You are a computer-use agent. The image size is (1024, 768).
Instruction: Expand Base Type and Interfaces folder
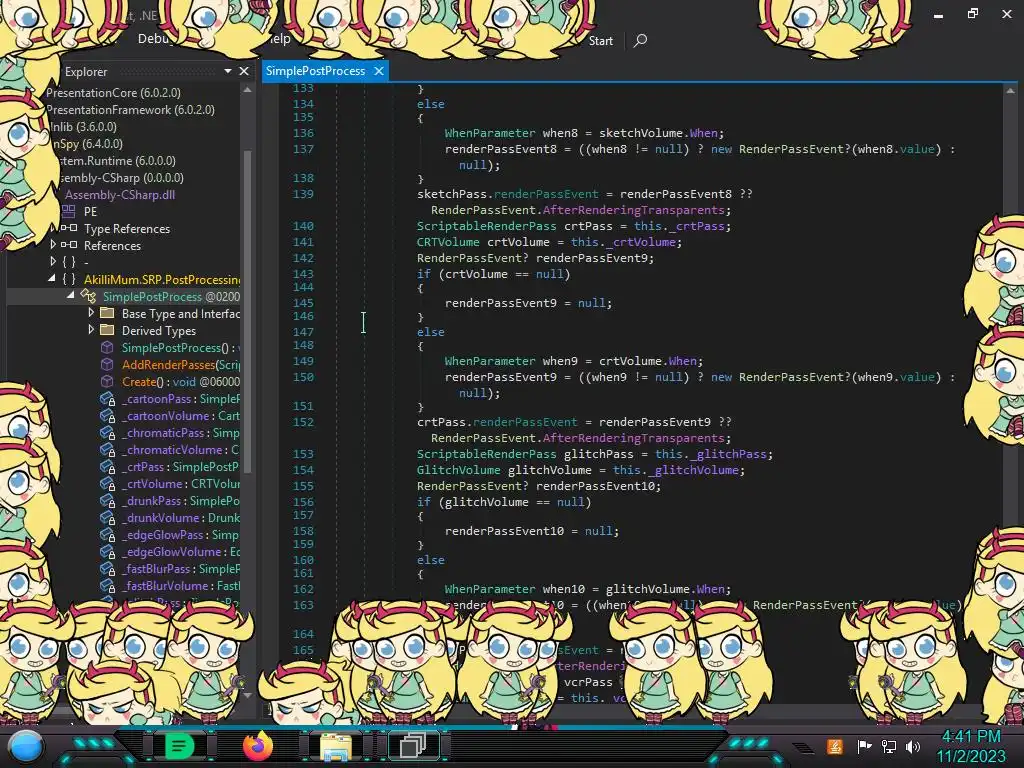(91, 312)
